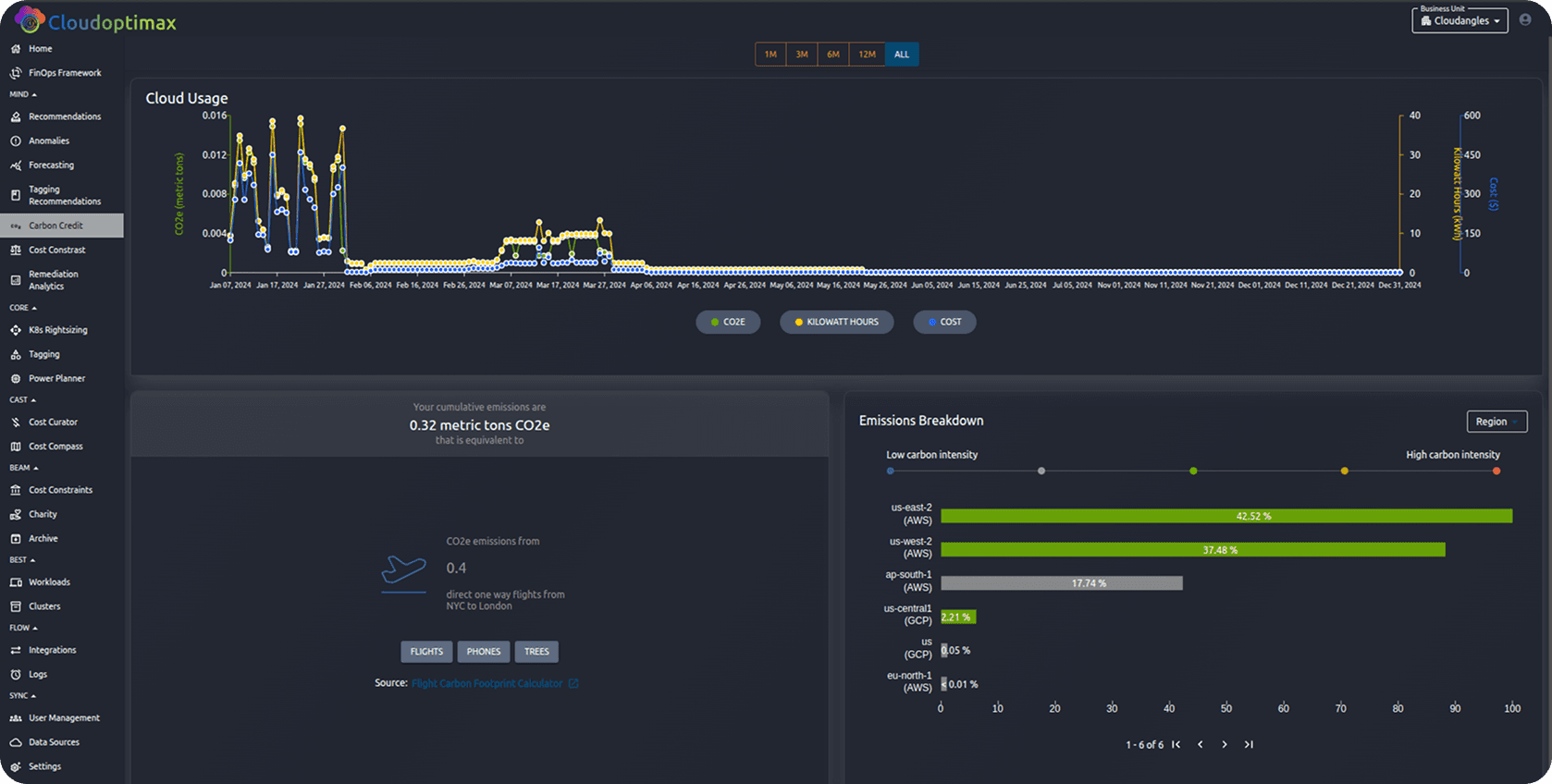Collapse the BEAM sidebar section
This screenshot has width=1552, height=784.
point(24,468)
